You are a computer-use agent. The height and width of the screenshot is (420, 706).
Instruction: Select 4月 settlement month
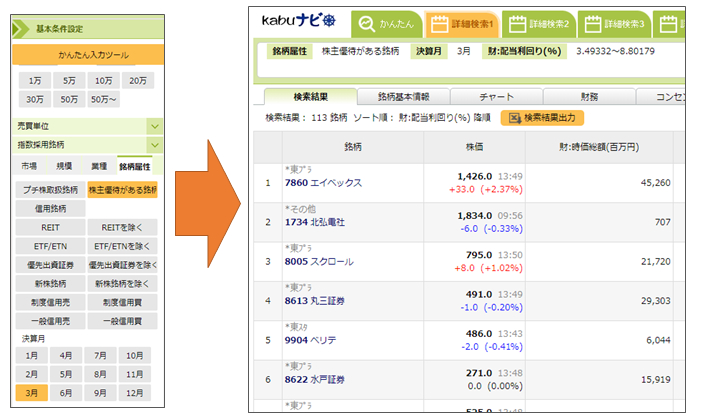coord(66,356)
